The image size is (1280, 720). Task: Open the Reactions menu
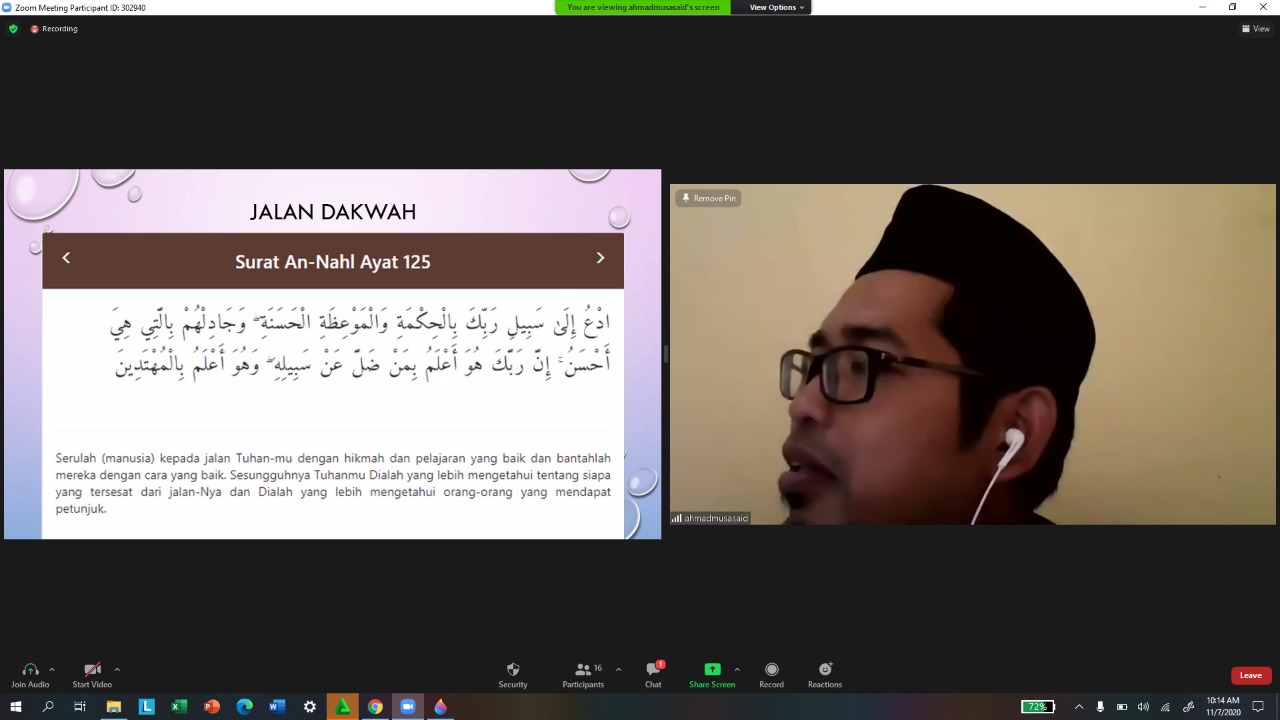(824, 671)
